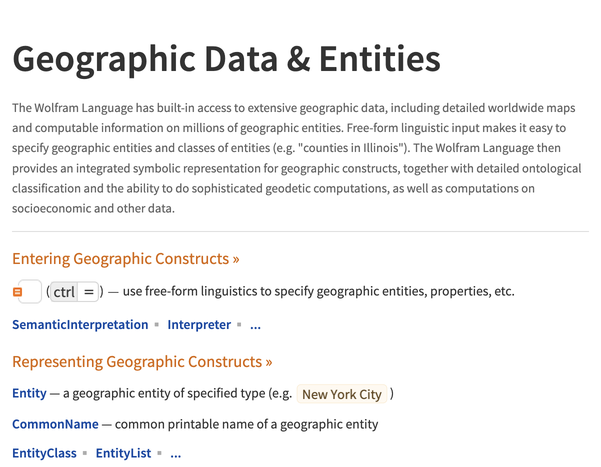The width and height of the screenshot is (601, 467).
Task: Open the CommonName function link
Action: (x=55, y=424)
